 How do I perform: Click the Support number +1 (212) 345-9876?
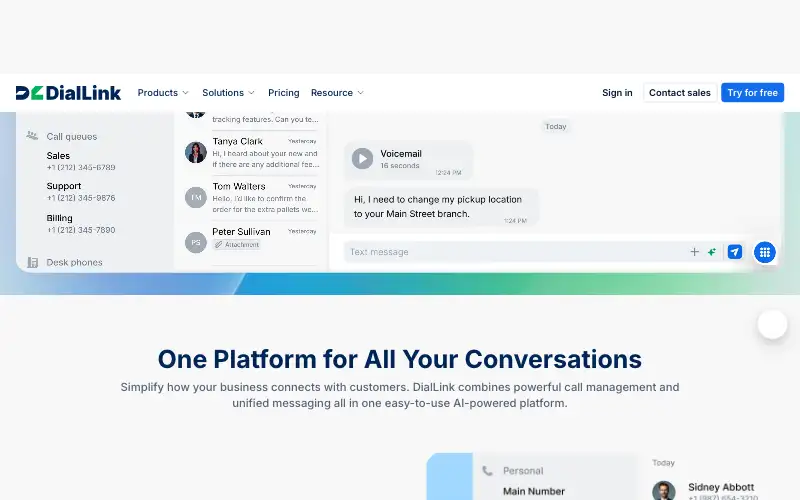point(81,198)
